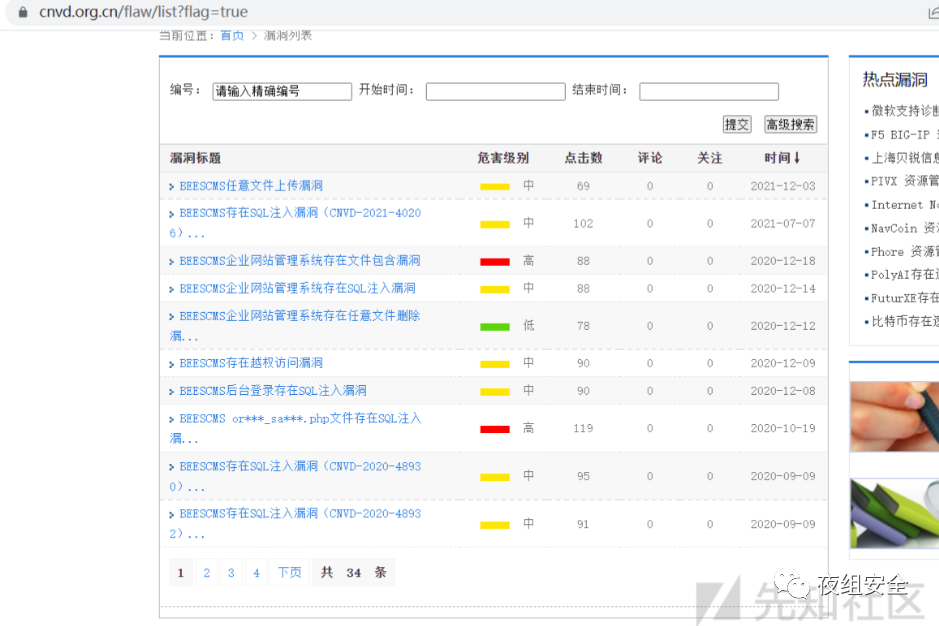This screenshot has width=939, height=626.
Task: Open BEESCMS企业网站管理系统存在文件包含漏洞 entry
Action: (299, 261)
